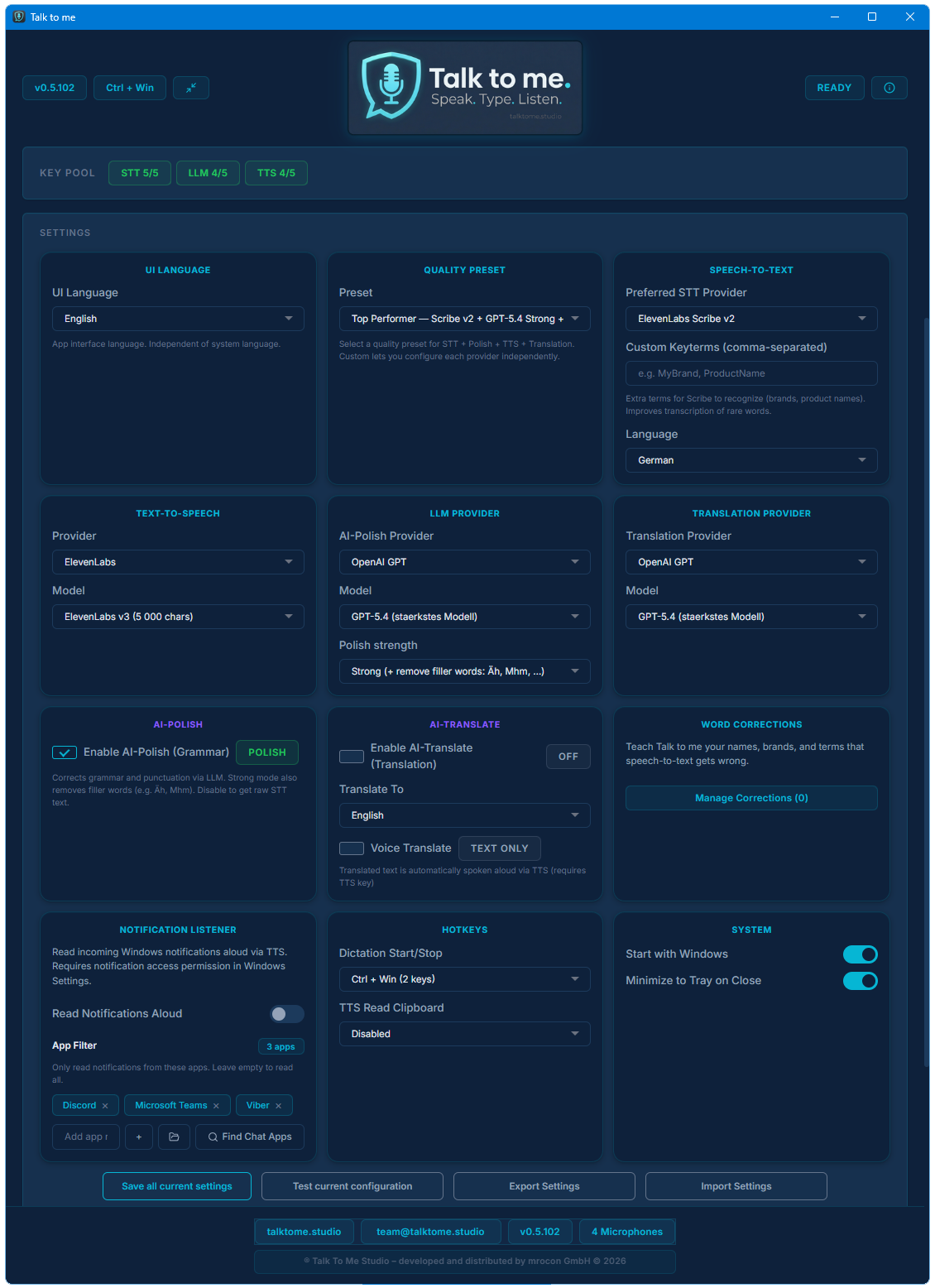Click the AI-Translate OFF badge

coord(568,757)
